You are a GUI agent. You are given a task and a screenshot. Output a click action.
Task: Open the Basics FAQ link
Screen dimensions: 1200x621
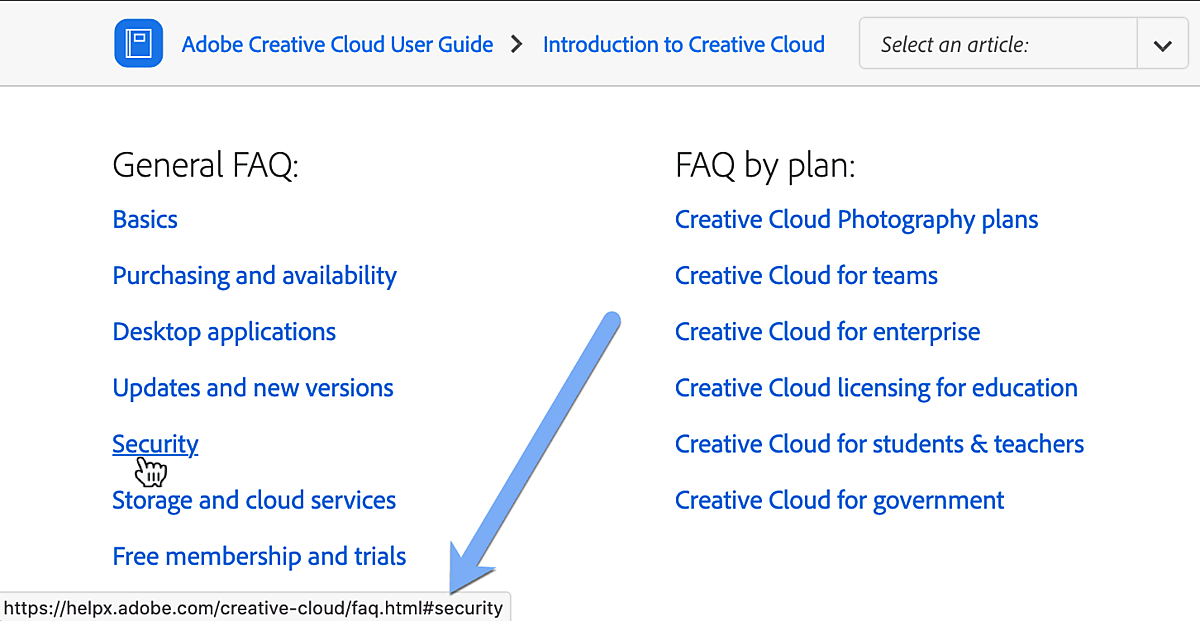(x=145, y=220)
